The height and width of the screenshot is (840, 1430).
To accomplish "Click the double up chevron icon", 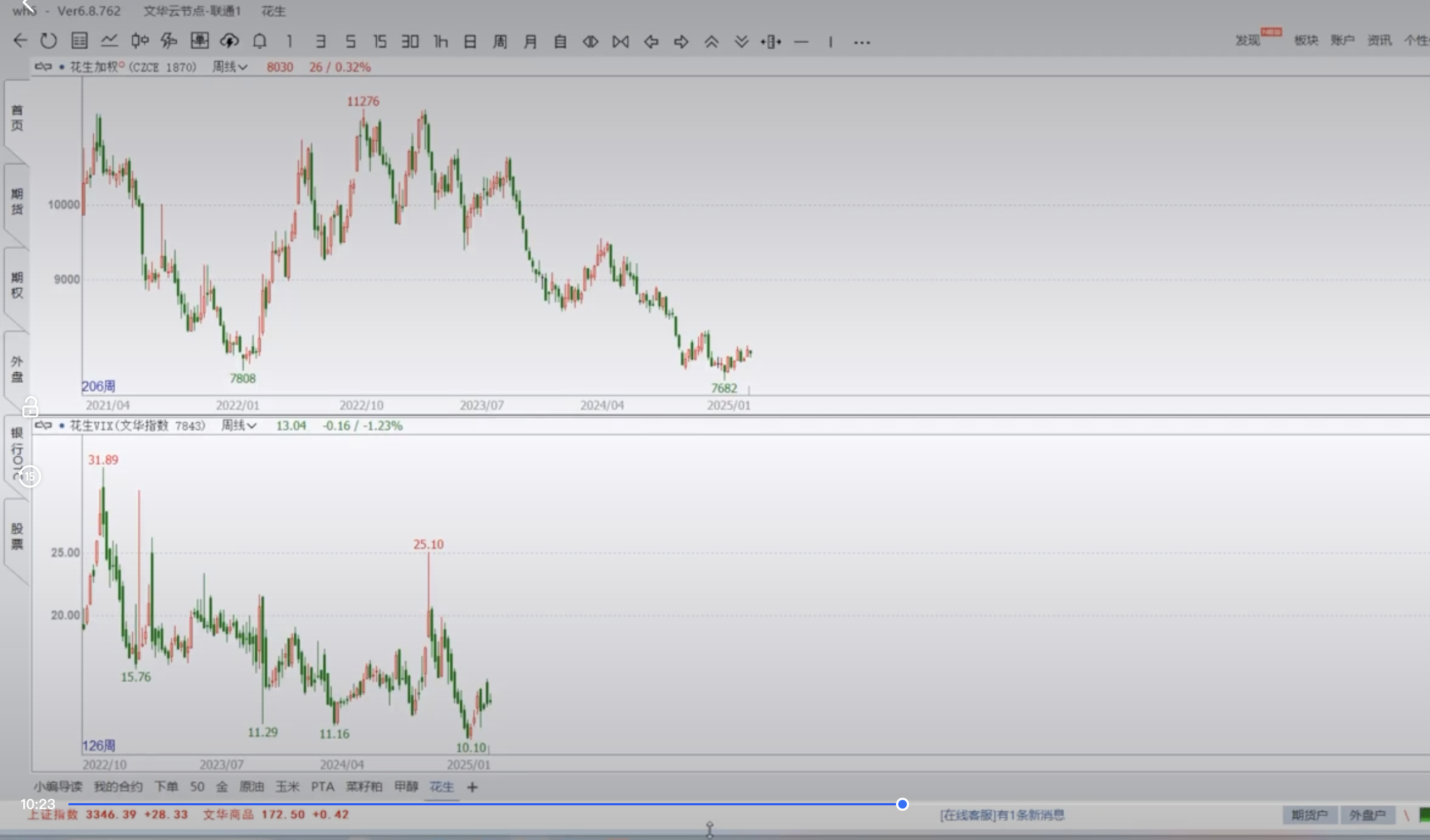I will click(x=711, y=41).
